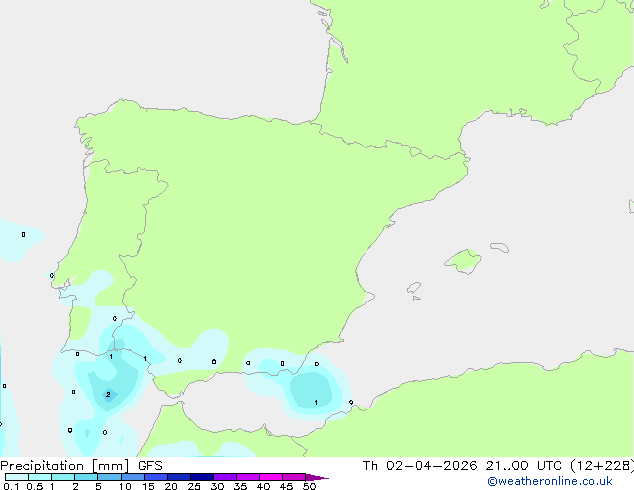Click the legend scale label '40'
This screenshot has height=490, width=634.
[x=263, y=486]
